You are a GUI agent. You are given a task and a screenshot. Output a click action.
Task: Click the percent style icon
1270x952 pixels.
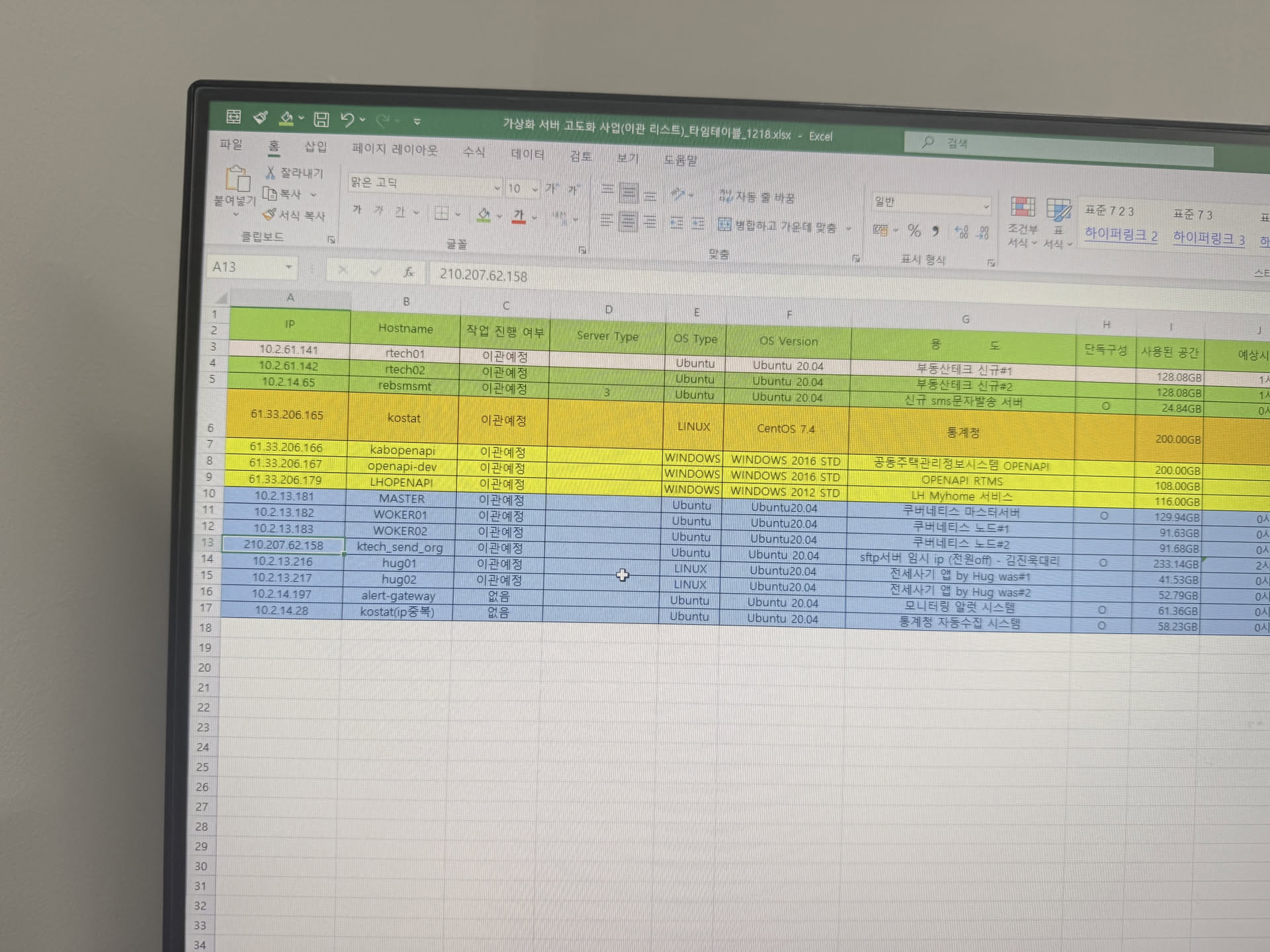pos(914,231)
